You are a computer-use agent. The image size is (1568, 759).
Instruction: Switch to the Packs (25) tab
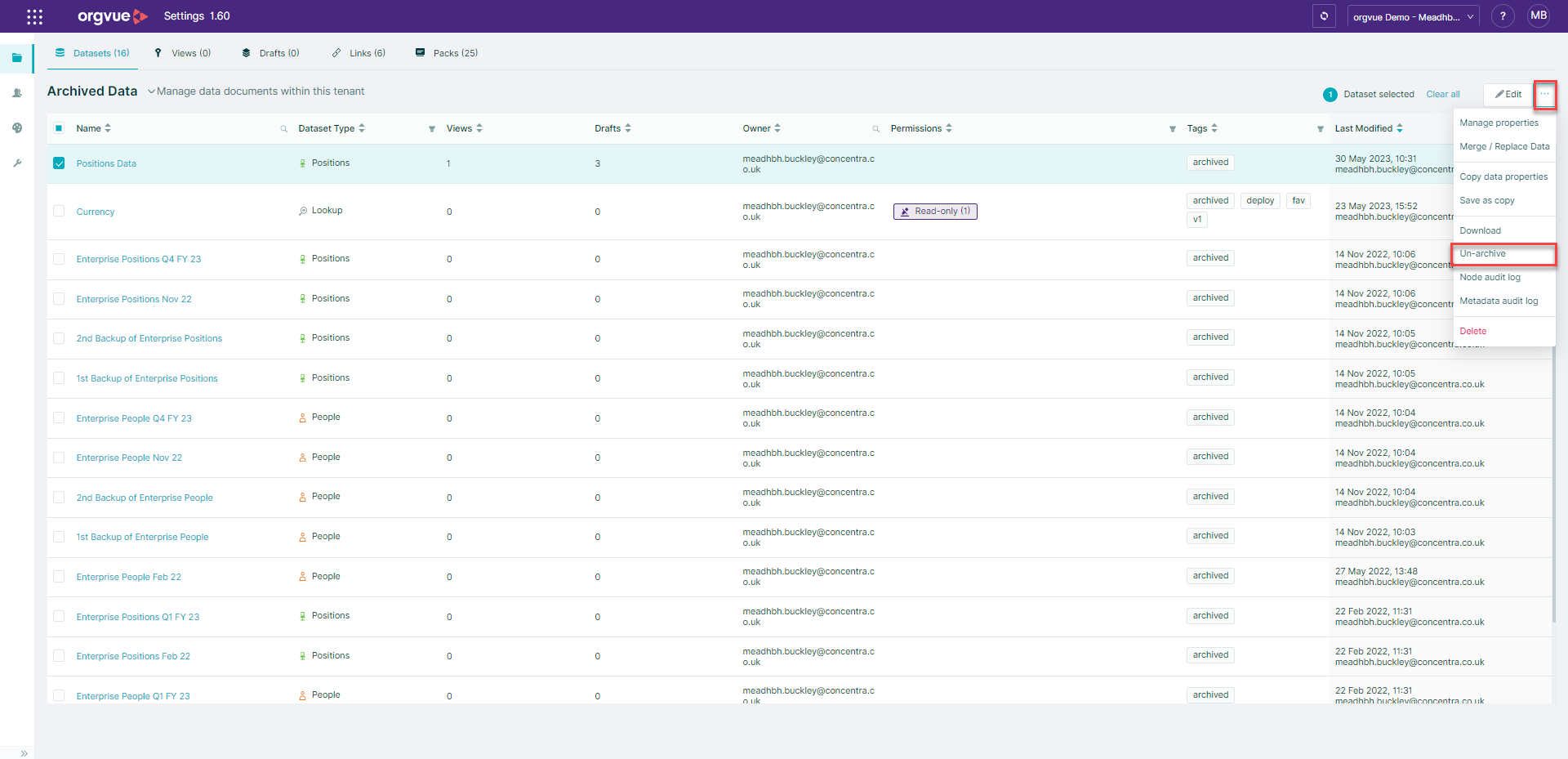click(447, 53)
